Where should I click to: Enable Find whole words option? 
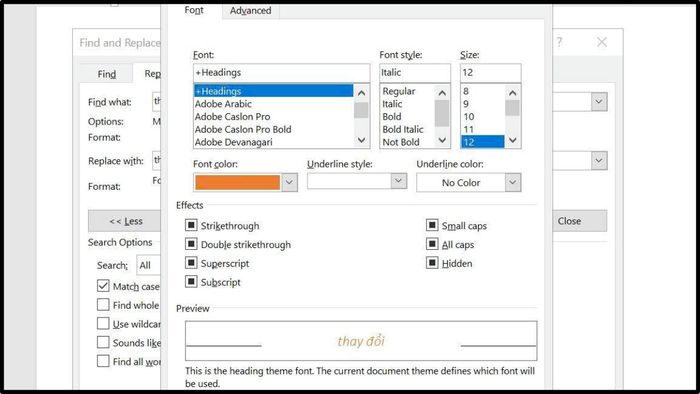tap(103, 304)
